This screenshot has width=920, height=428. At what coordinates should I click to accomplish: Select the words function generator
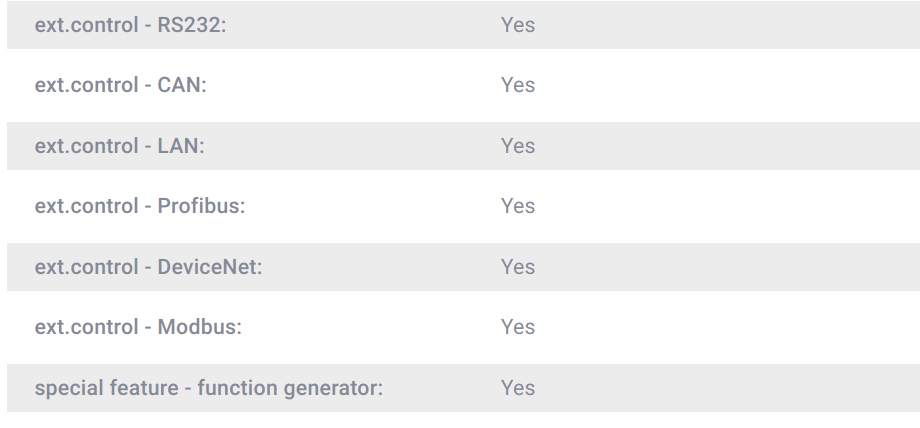pyautogui.click(x=290, y=388)
